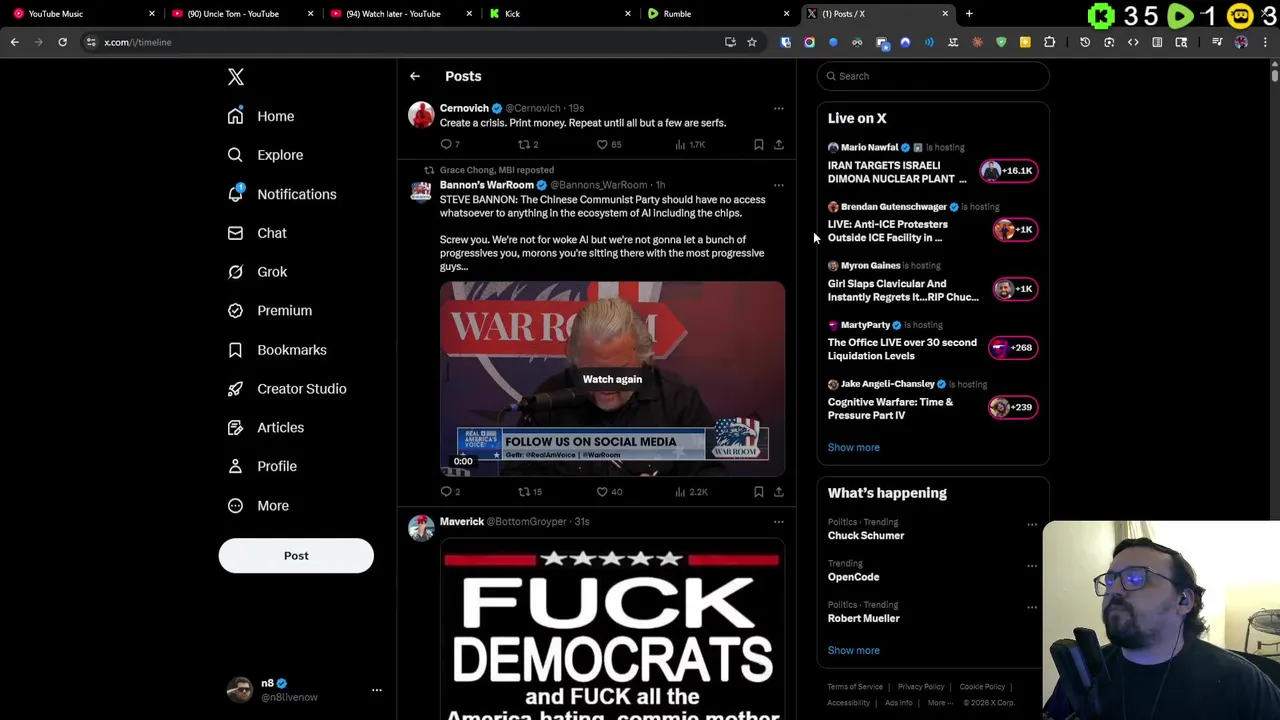
Task: Bookmark Bannon's WarRoom post
Action: [x=759, y=492]
